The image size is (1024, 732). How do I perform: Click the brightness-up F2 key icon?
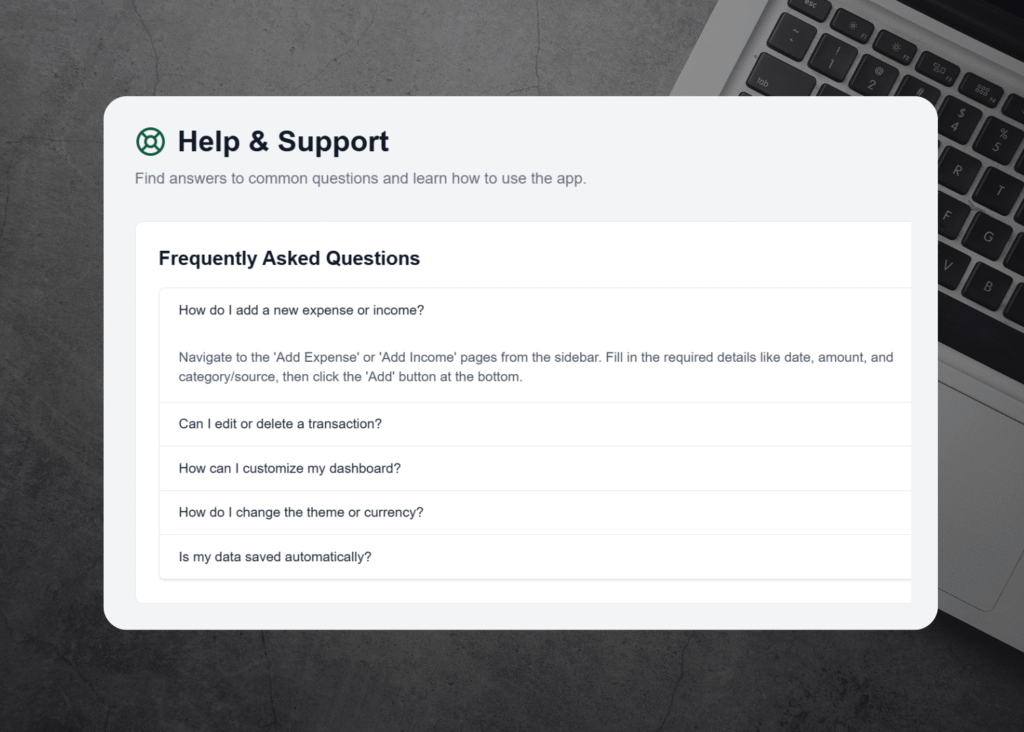point(894,46)
